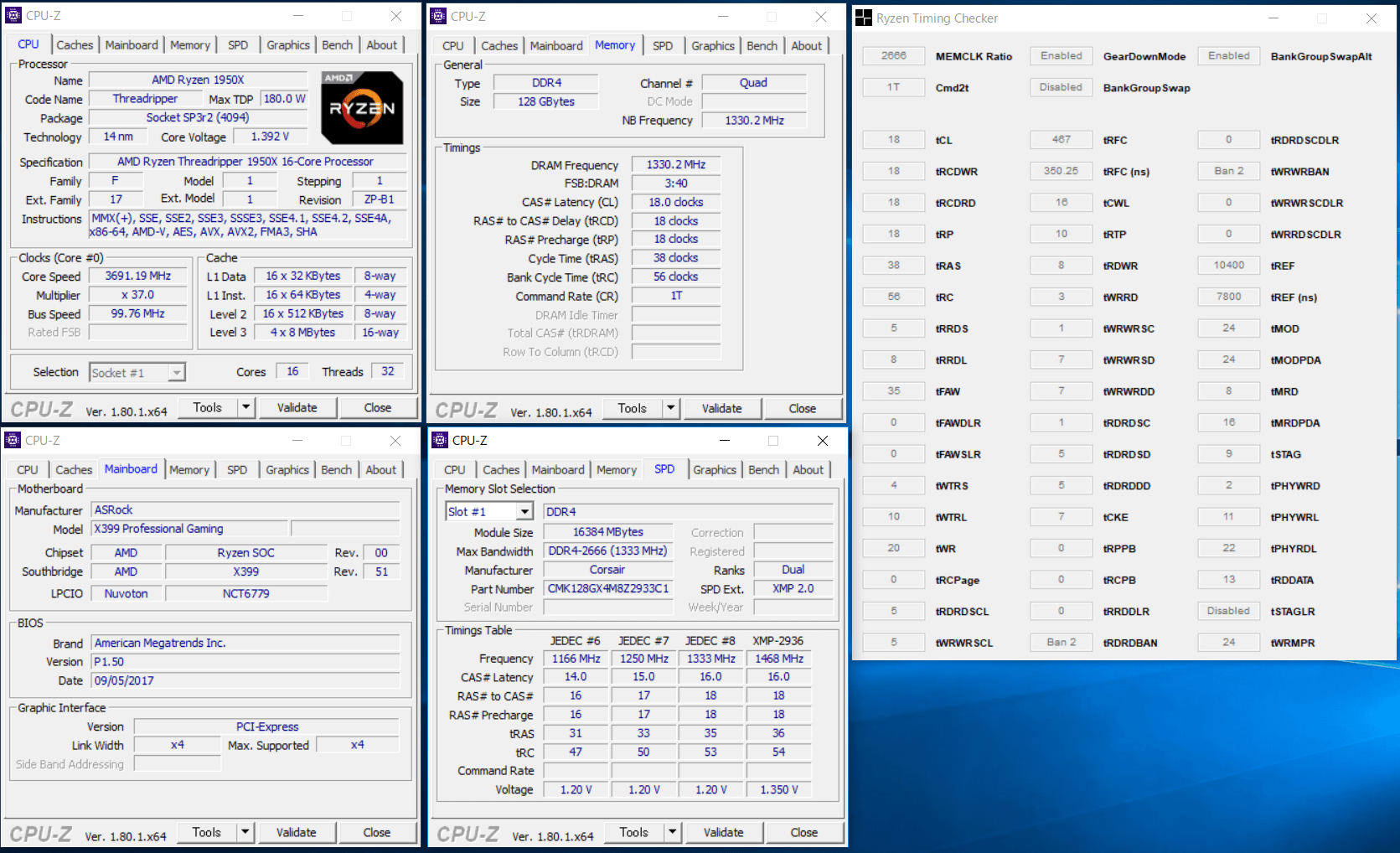Open the Mainboard tab in the SPD window
Image resolution: width=1400 pixels, height=853 pixels.
558,470
